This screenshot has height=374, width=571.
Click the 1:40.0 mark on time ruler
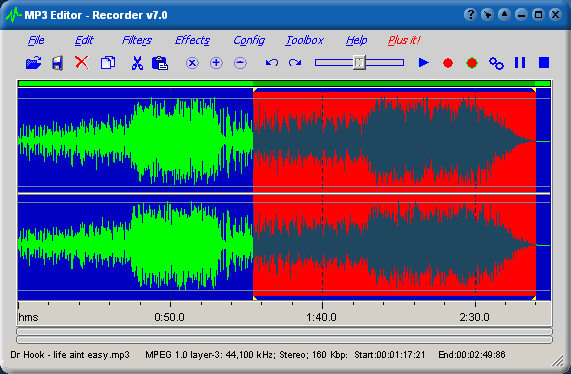pos(322,317)
